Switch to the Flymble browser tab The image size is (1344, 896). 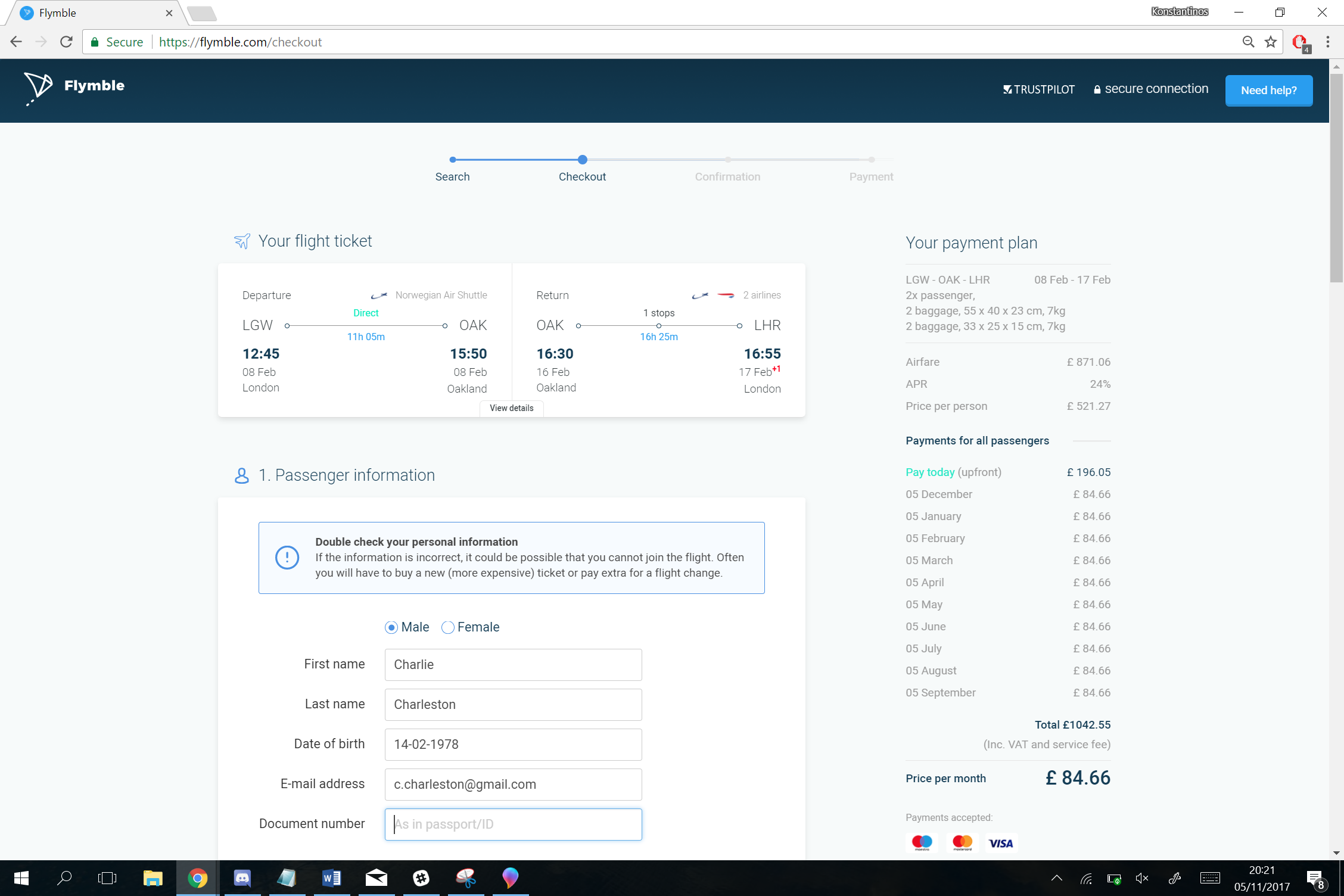(95, 13)
